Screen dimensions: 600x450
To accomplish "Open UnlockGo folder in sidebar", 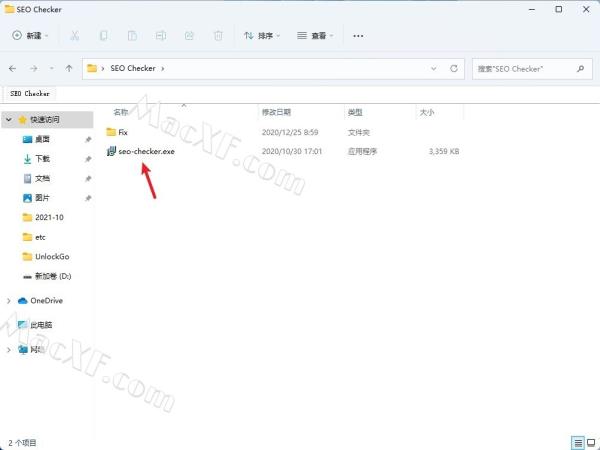I will (52, 256).
